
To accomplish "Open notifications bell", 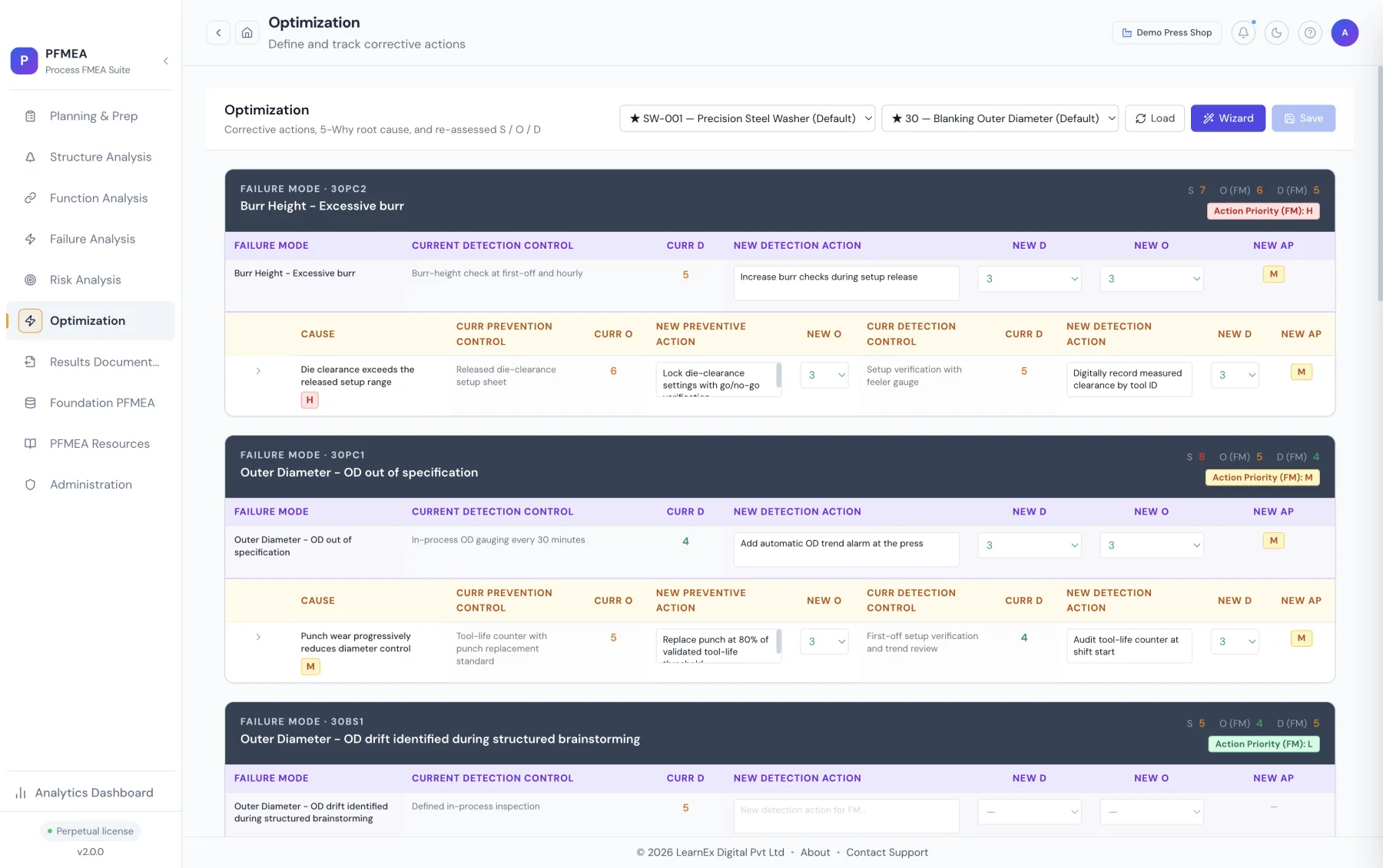I will tap(1243, 32).
